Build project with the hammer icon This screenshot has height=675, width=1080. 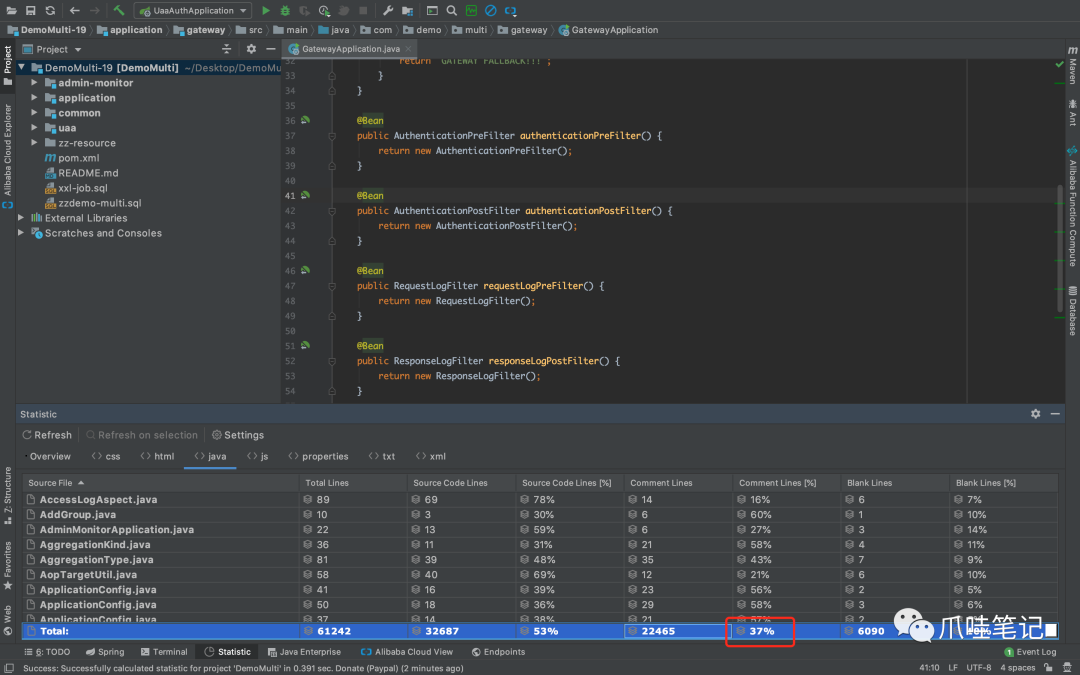[x=118, y=10]
